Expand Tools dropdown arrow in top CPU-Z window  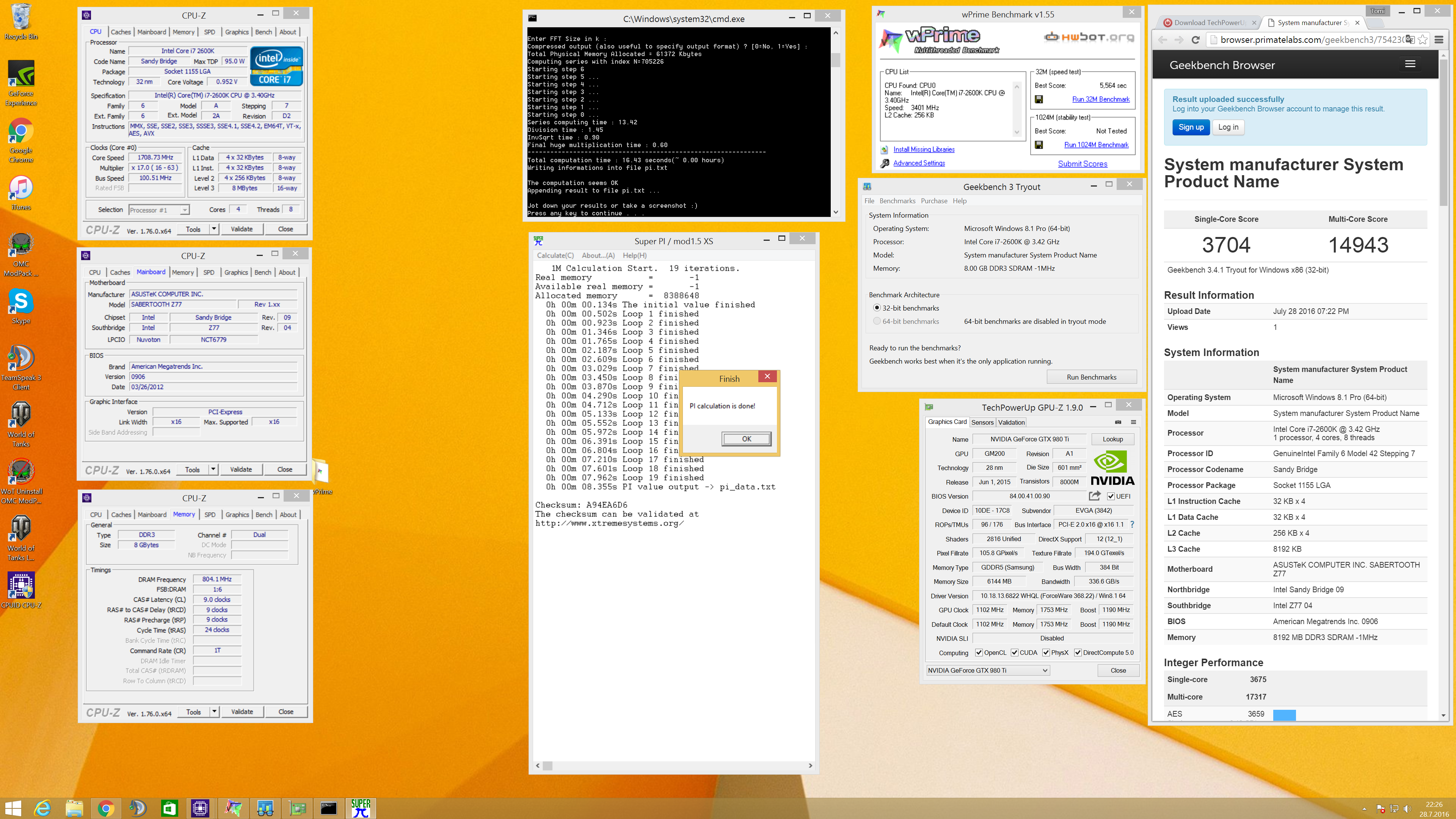(x=213, y=229)
